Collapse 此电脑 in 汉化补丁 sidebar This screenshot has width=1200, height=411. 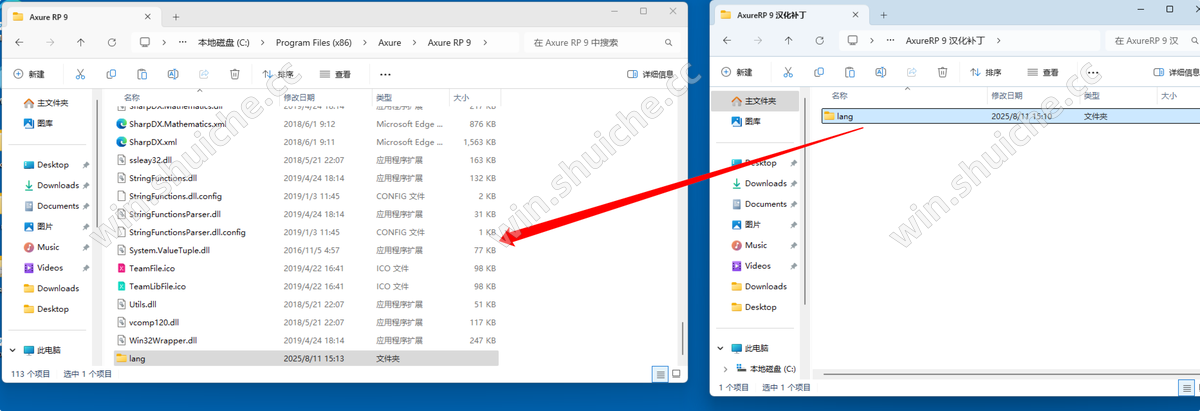720,349
